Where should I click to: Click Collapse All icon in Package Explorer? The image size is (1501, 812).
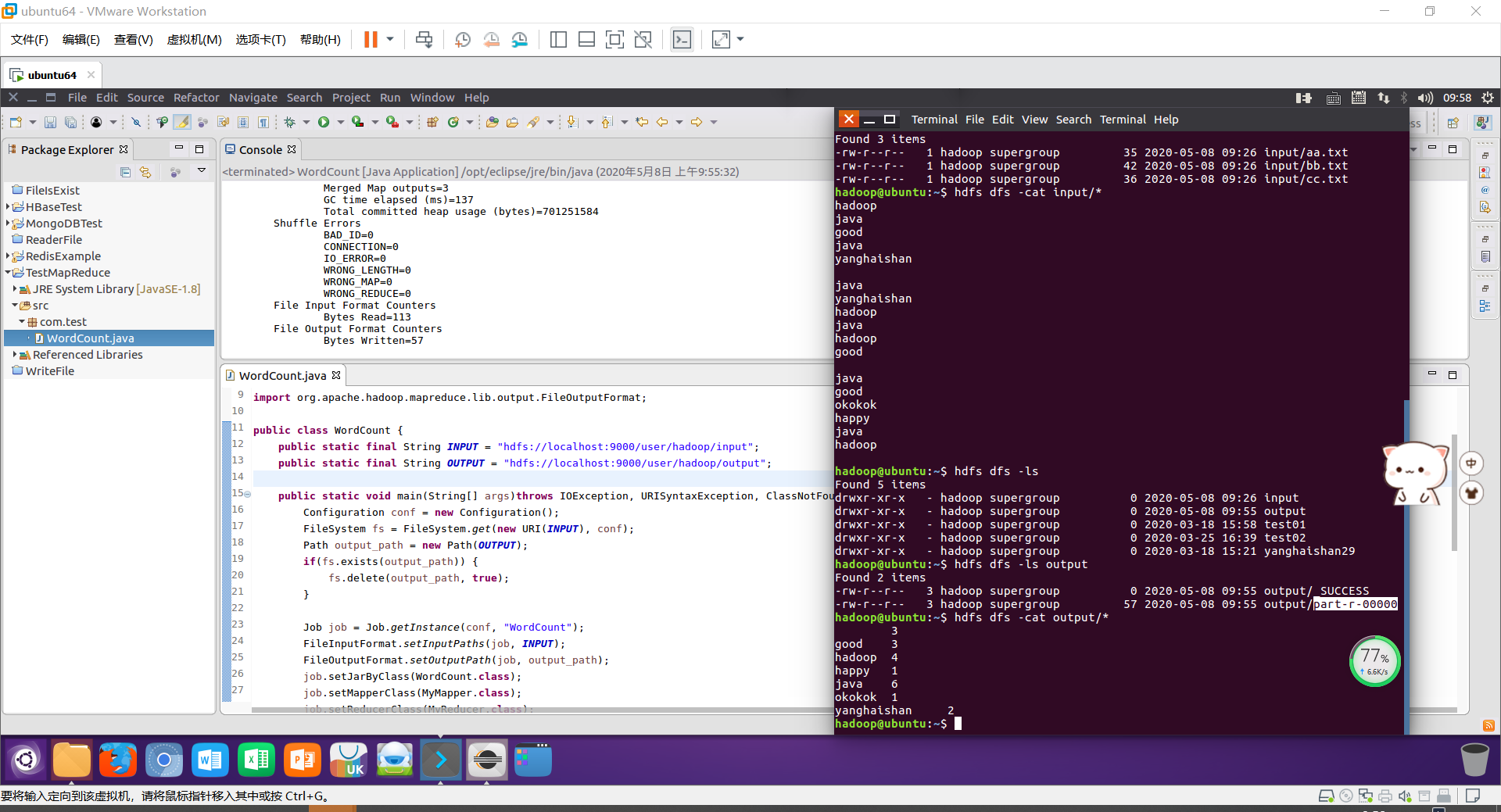(x=125, y=172)
